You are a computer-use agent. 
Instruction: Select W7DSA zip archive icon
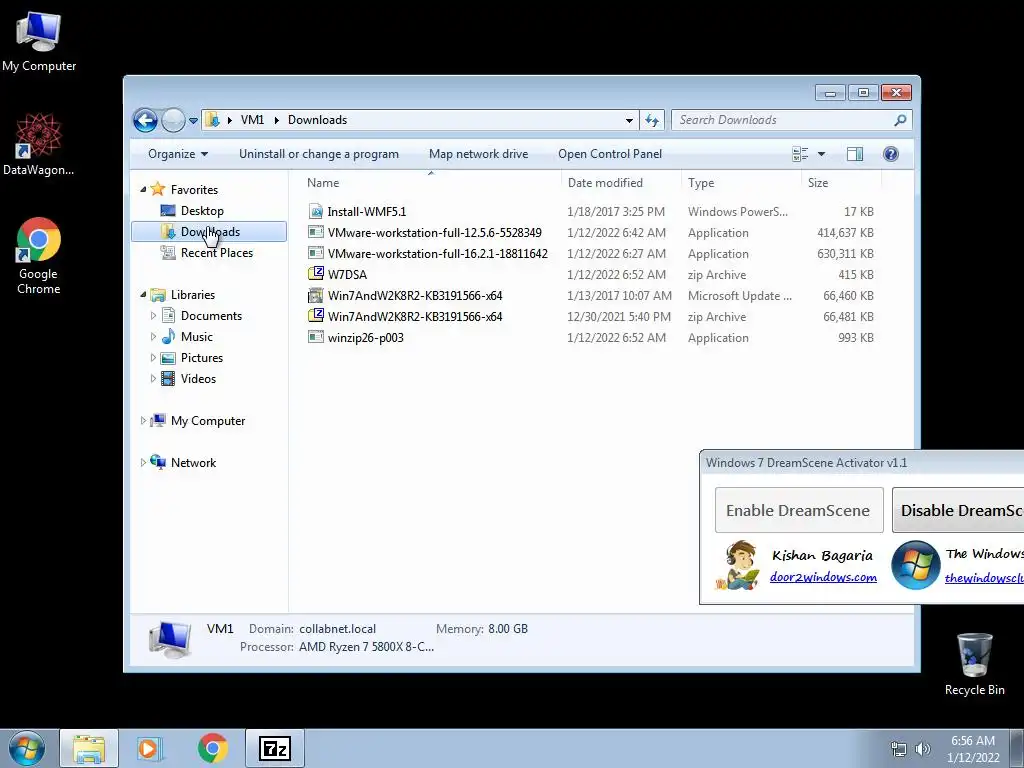(316, 274)
